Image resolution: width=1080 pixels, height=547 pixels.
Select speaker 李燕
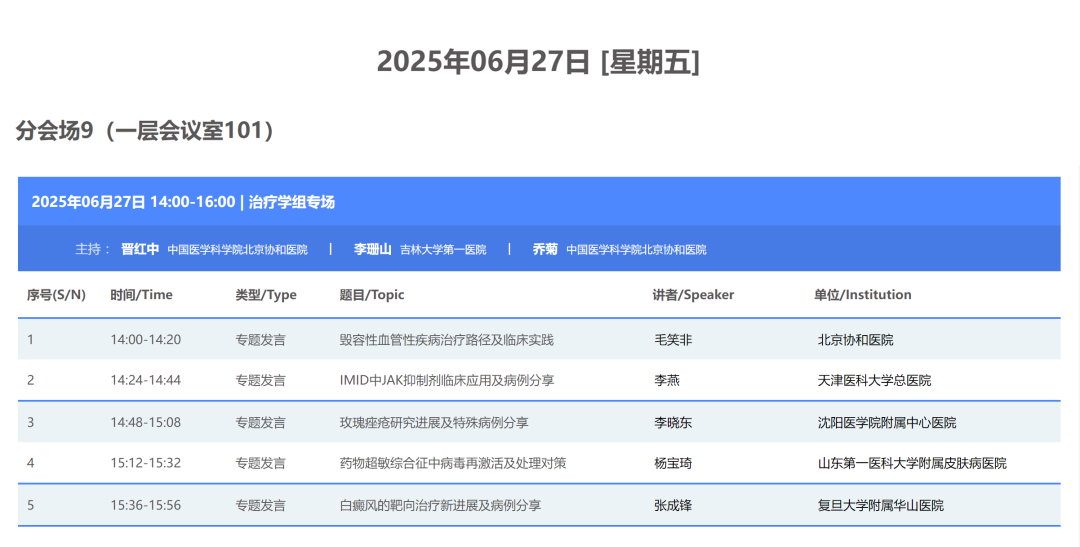coord(667,380)
